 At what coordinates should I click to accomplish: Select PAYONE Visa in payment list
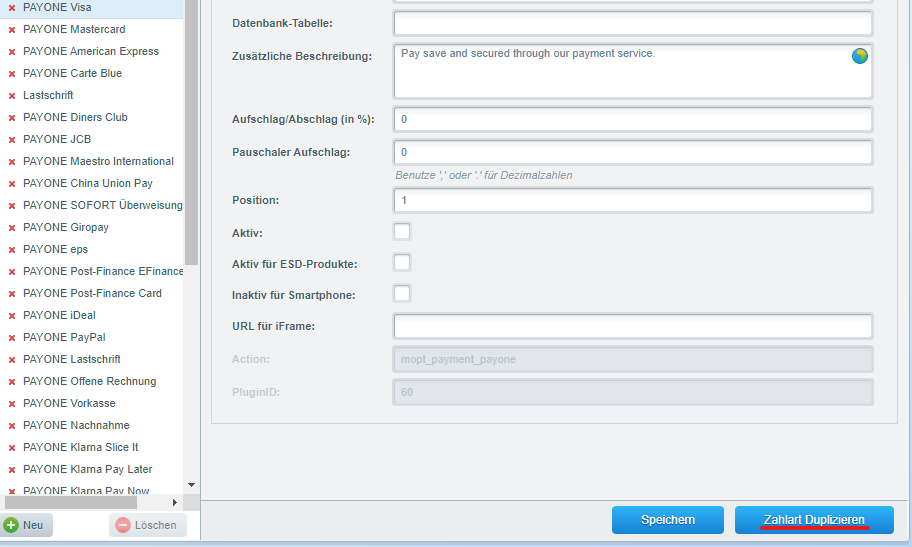tap(91, 8)
